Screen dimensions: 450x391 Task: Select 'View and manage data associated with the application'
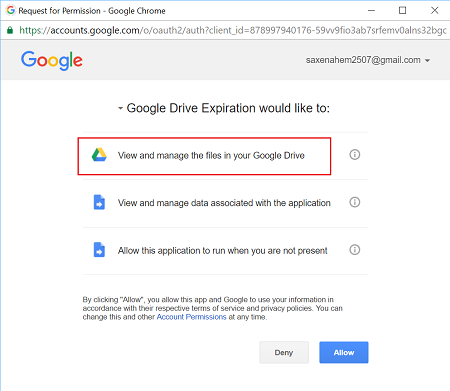coord(224,203)
